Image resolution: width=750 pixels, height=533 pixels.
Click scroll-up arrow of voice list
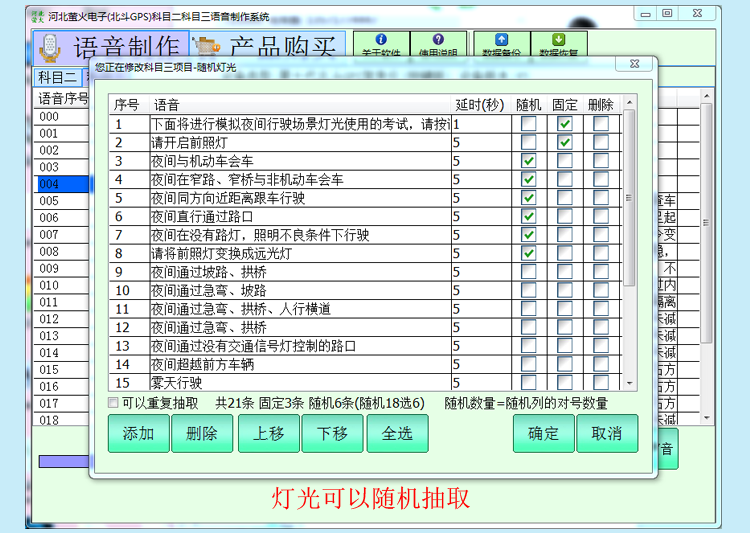629,102
